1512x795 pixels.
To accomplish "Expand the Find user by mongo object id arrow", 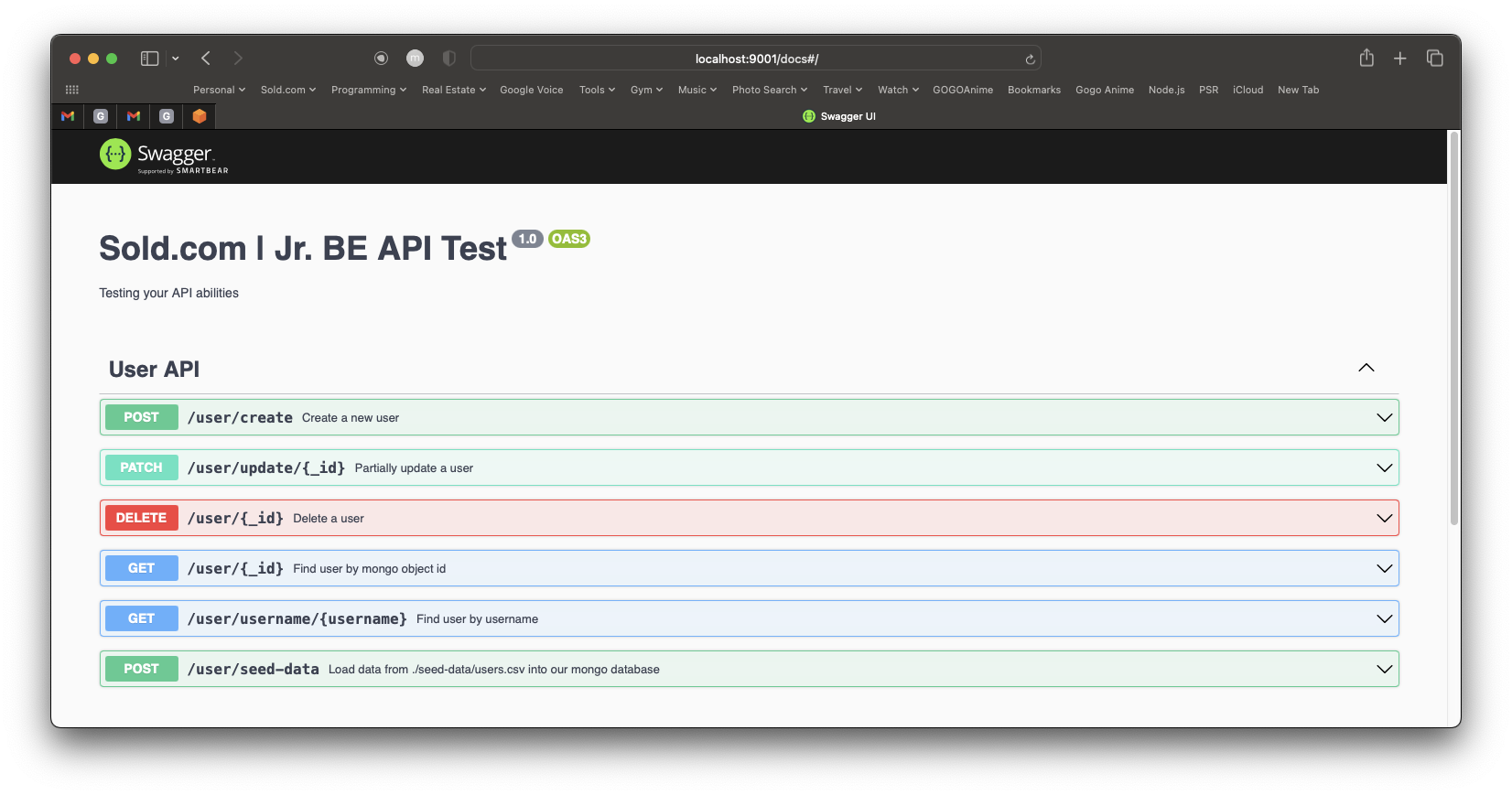I will pos(1385,568).
